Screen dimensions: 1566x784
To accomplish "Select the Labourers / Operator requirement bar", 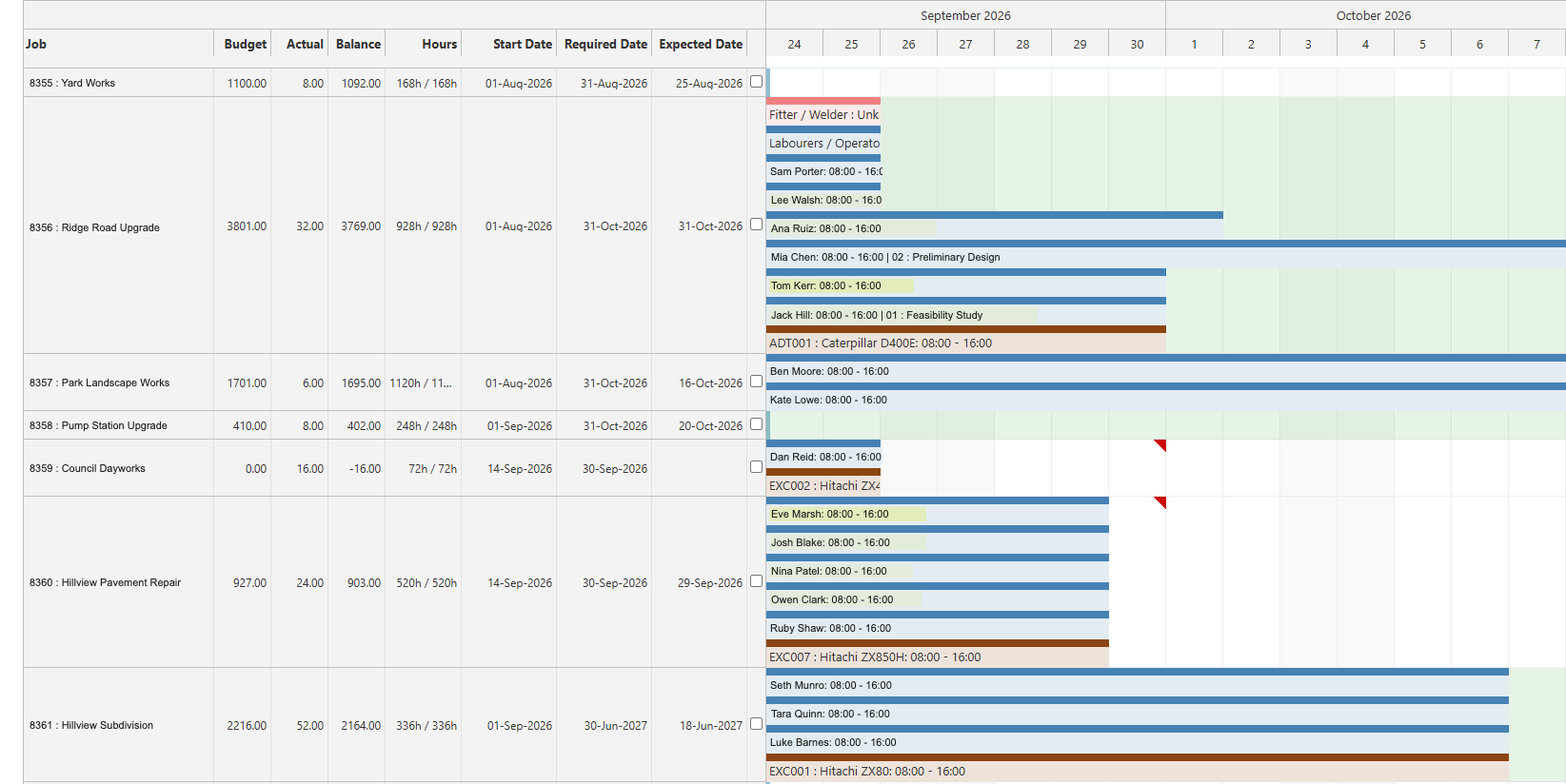I will tap(823, 140).
